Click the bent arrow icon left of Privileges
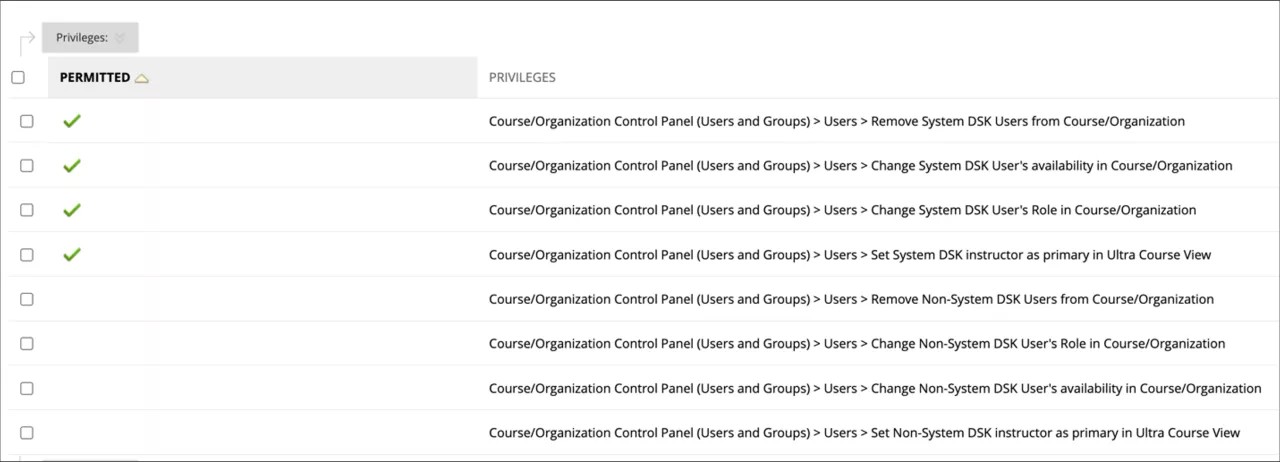The height and width of the screenshot is (462, 1280). 26,42
